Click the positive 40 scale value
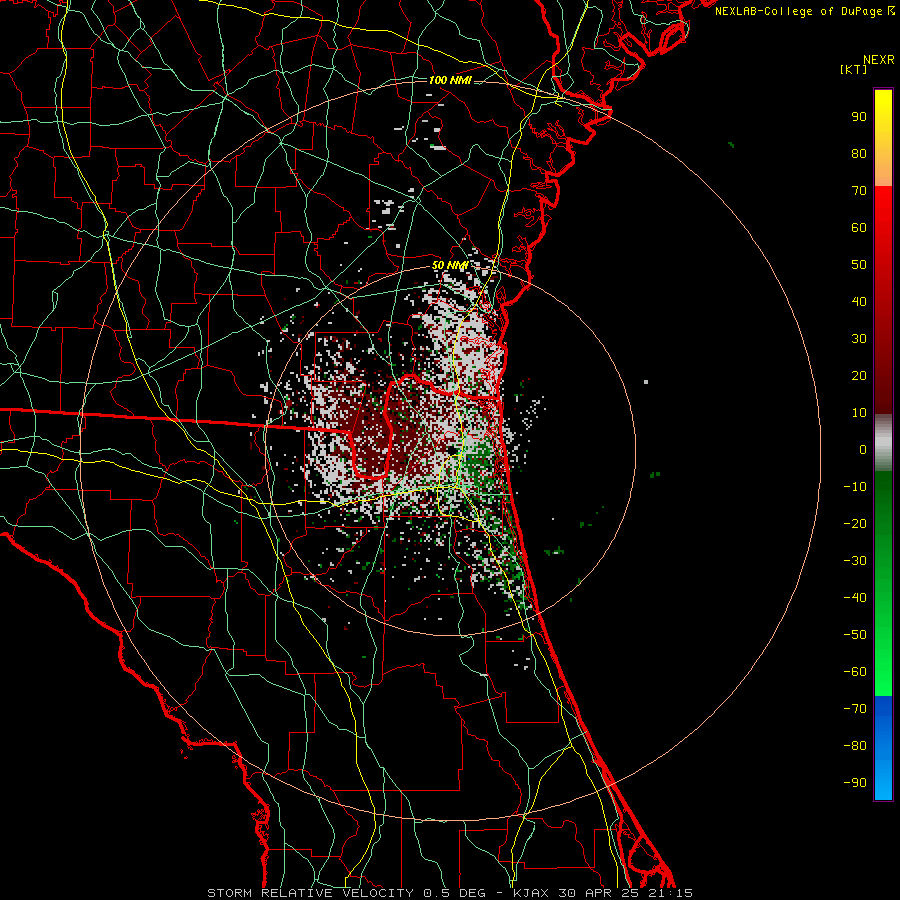 click(x=859, y=301)
